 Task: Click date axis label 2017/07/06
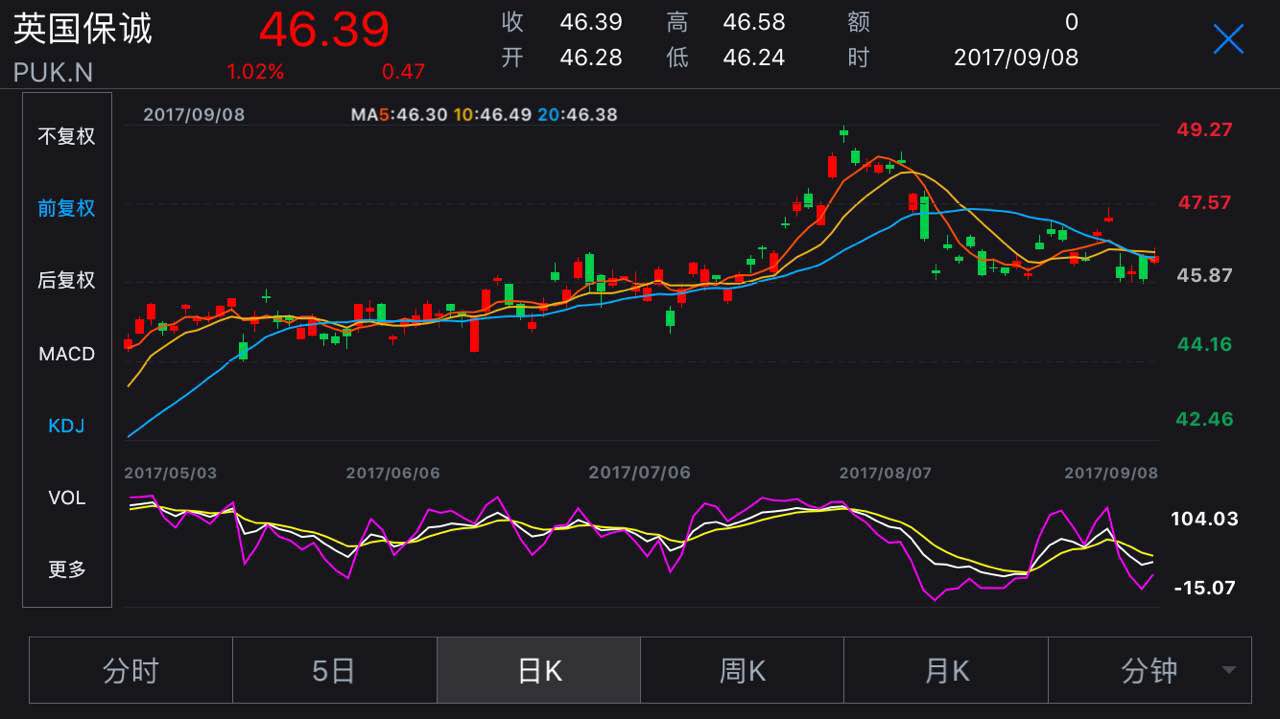639,473
